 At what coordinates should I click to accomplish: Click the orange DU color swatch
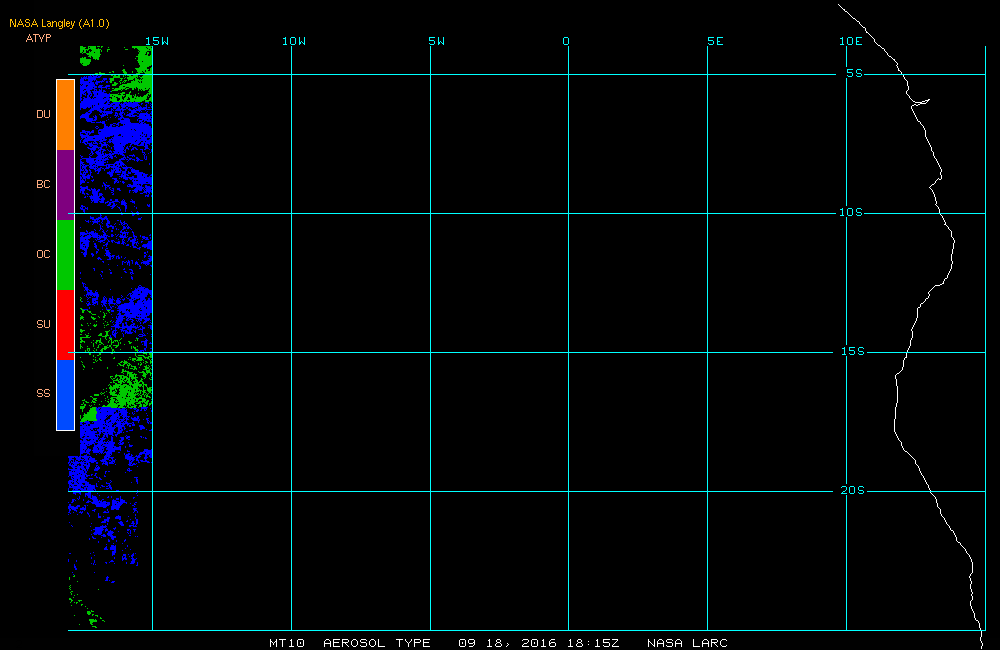point(66,115)
